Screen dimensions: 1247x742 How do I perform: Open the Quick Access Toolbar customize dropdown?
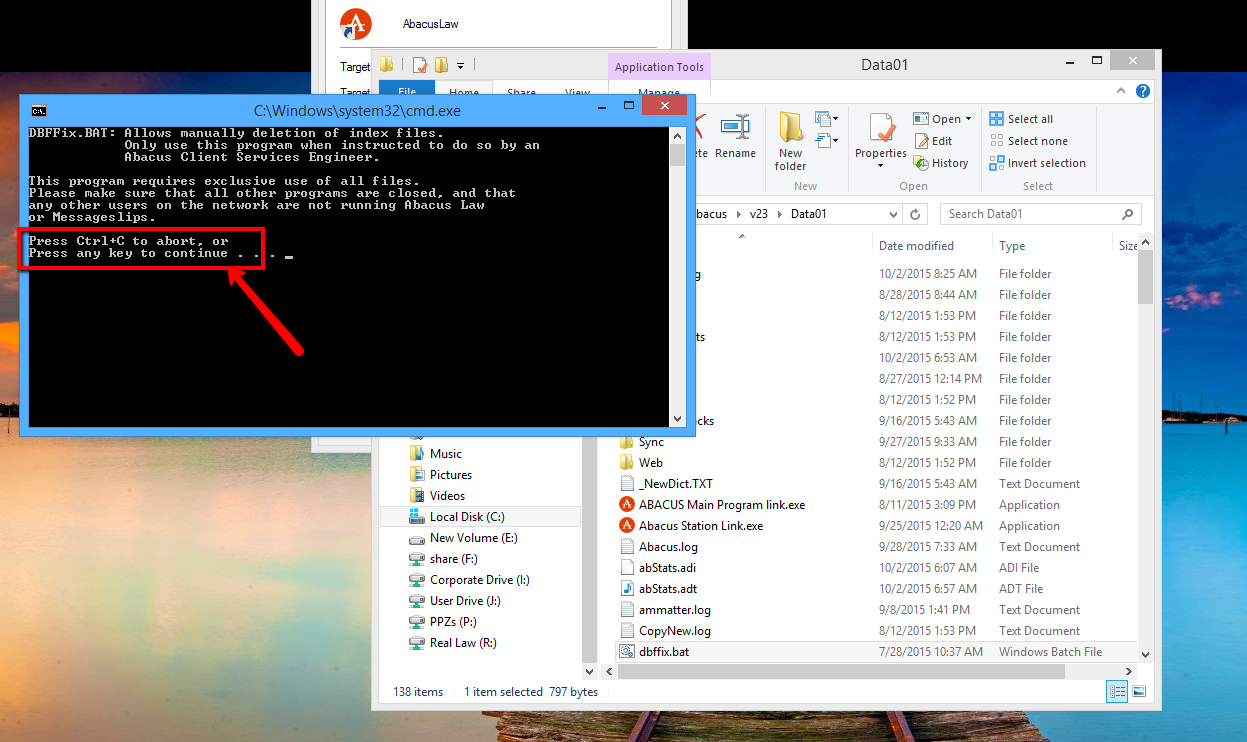[x=461, y=66]
